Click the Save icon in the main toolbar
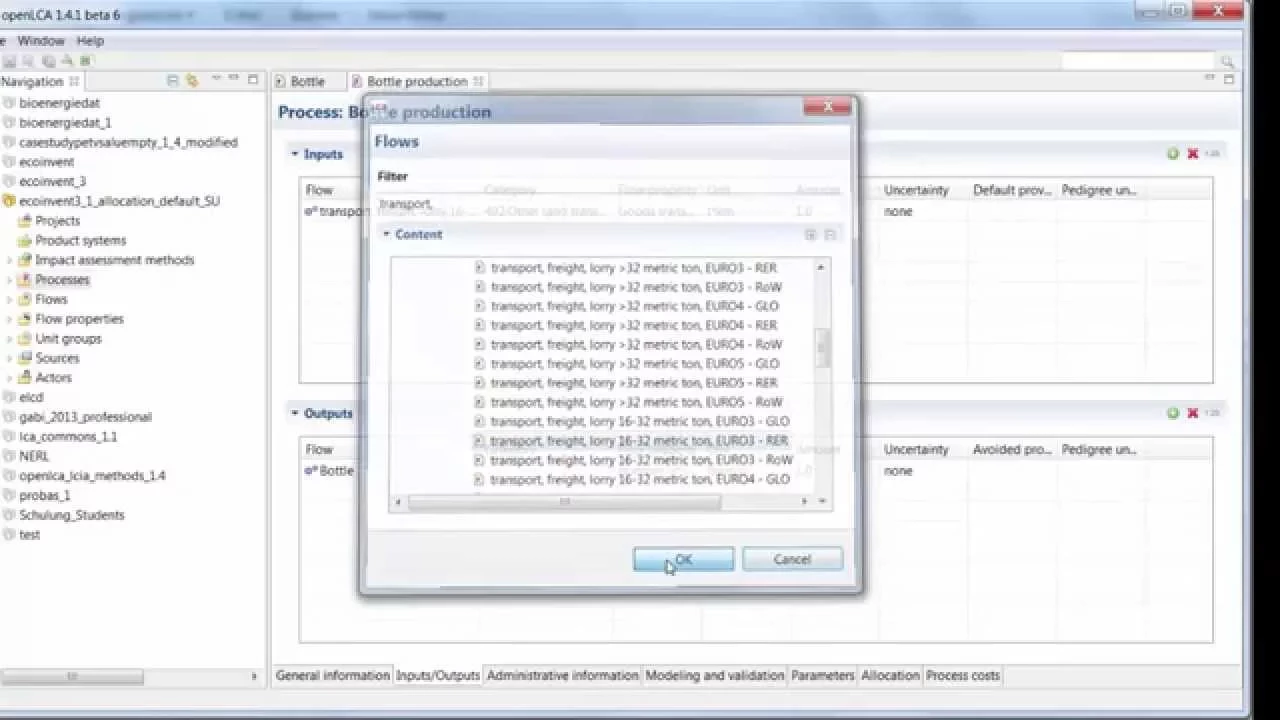Viewport: 1280px width, 720px height. (10, 61)
